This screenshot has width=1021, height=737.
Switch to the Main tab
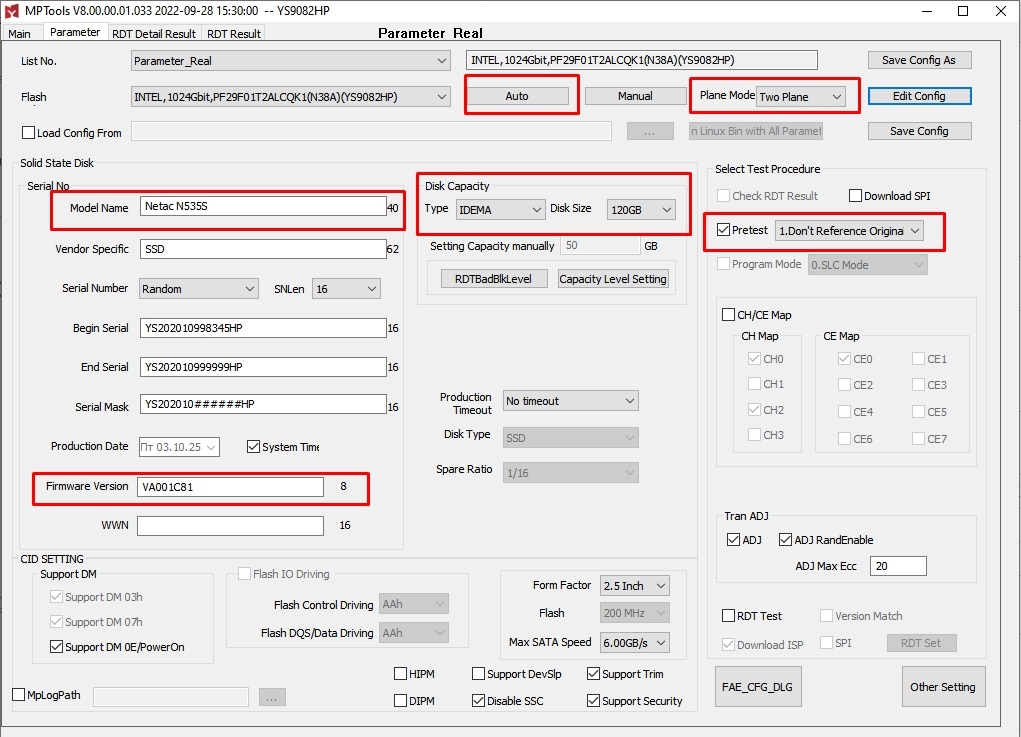[x=20, y=33]
